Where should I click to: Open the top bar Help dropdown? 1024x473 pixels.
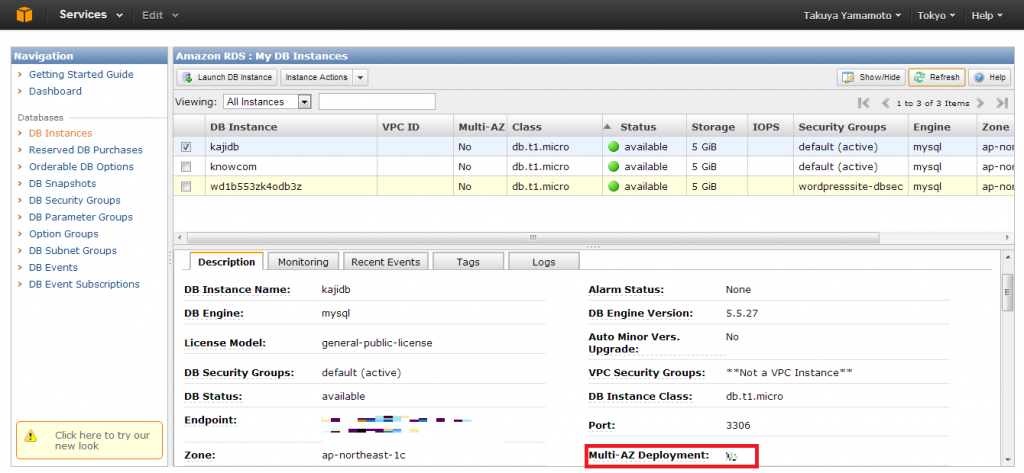pyautogui.click(x=987, y=15)
